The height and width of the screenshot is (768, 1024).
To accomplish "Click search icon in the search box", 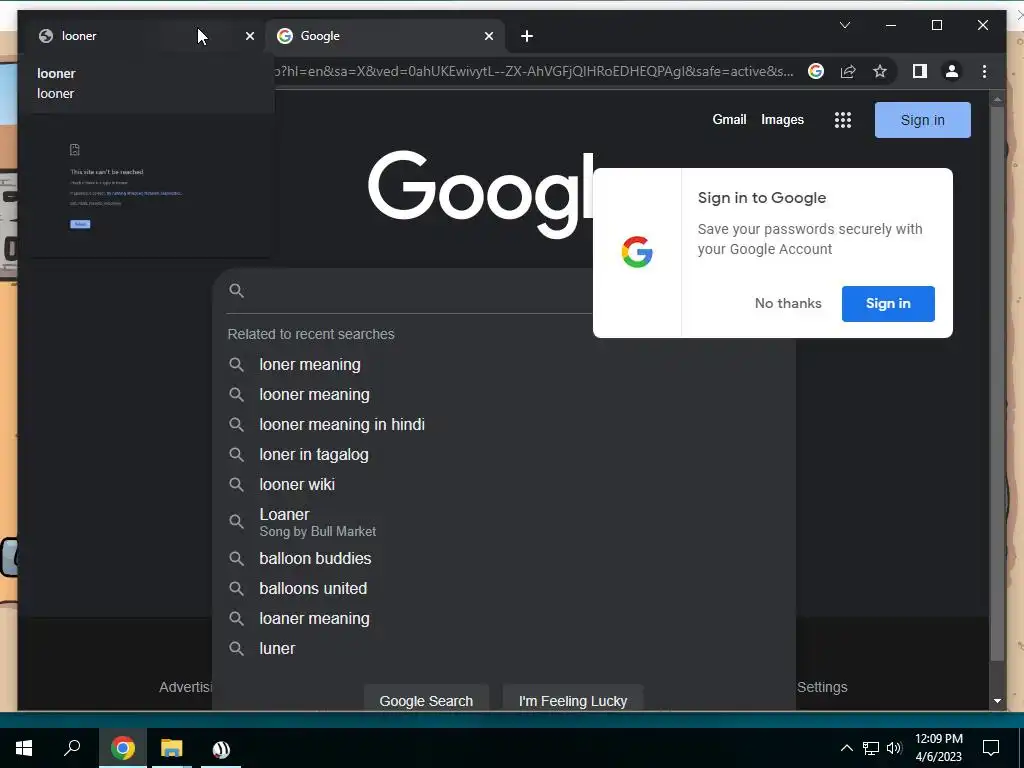I will (236, 291).
